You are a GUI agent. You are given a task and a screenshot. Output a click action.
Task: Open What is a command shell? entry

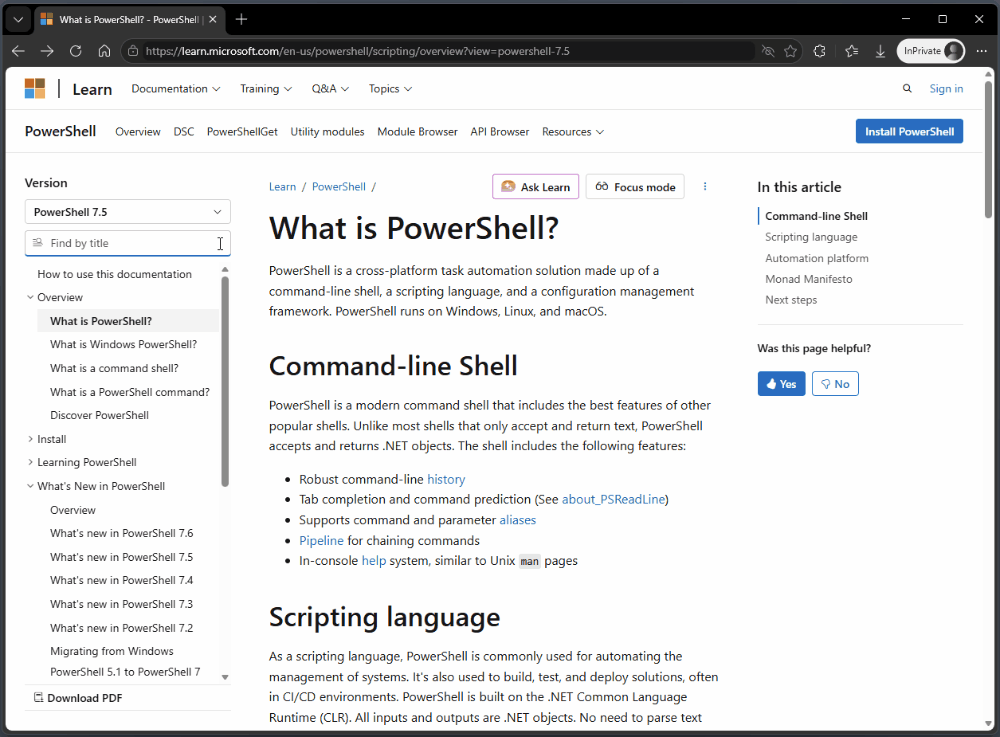[114, 368]
